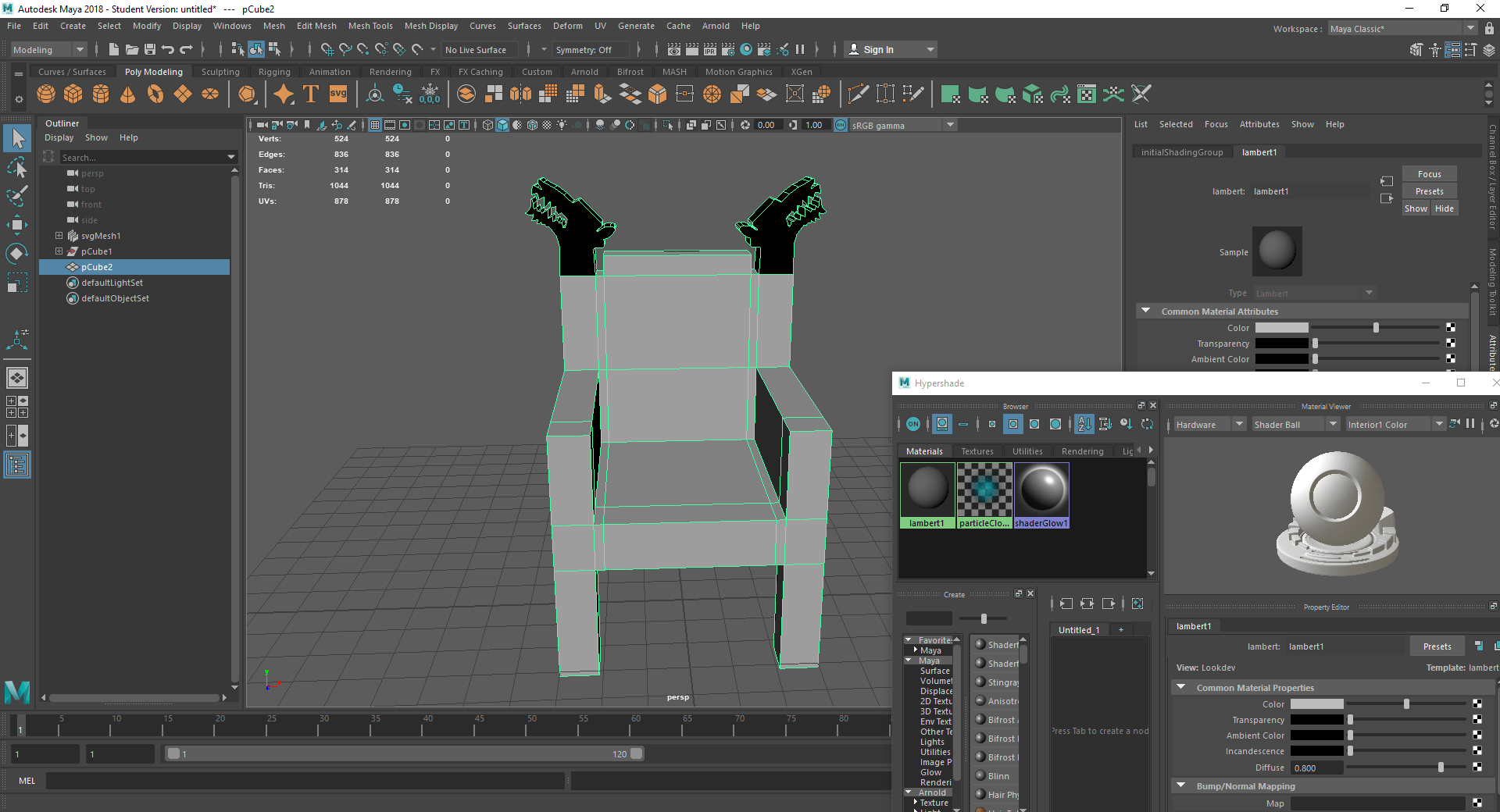Screen dimensions: 1500x812
Task: Toggle the Color map checker button in Attribute Editor
Action: pyautogui.click(x=1451, y=328)
